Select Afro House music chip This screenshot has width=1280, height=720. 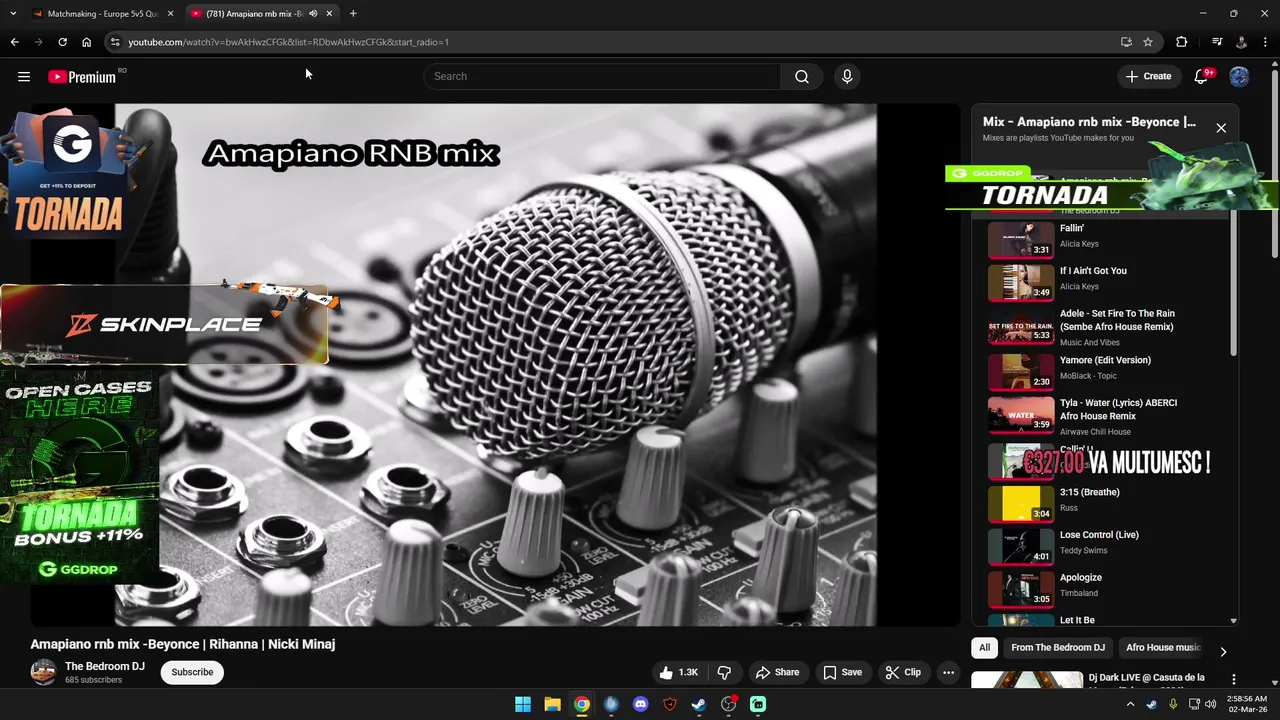tap(1163, 647)
